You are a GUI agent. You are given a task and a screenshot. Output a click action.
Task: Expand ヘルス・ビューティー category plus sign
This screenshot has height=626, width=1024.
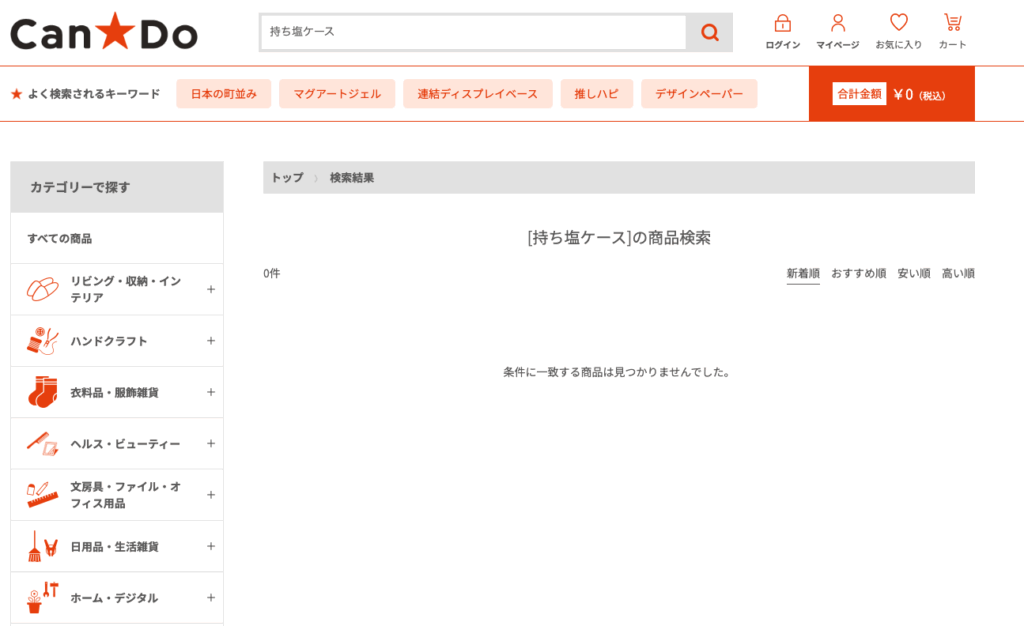pos(211,443)
